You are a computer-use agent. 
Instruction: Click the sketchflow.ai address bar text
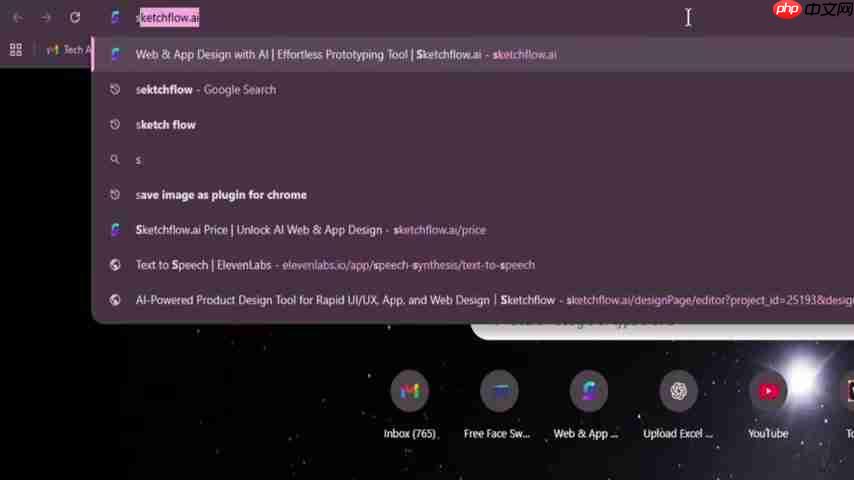(x=168, y=17)
